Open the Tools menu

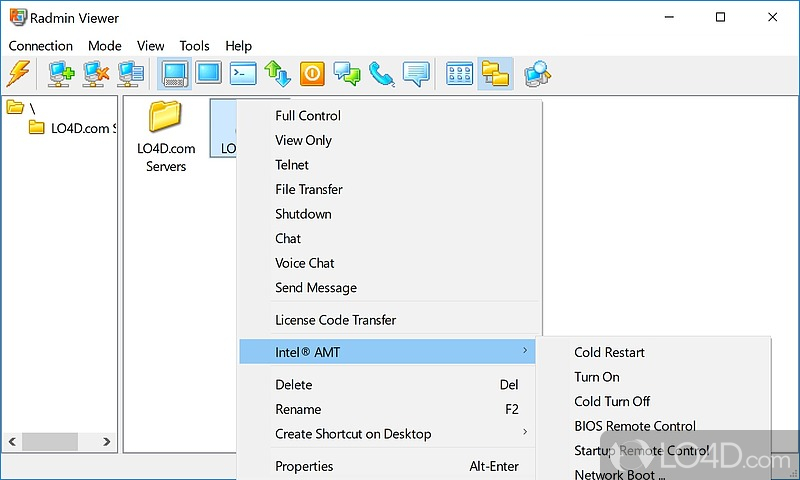(194, 46)
